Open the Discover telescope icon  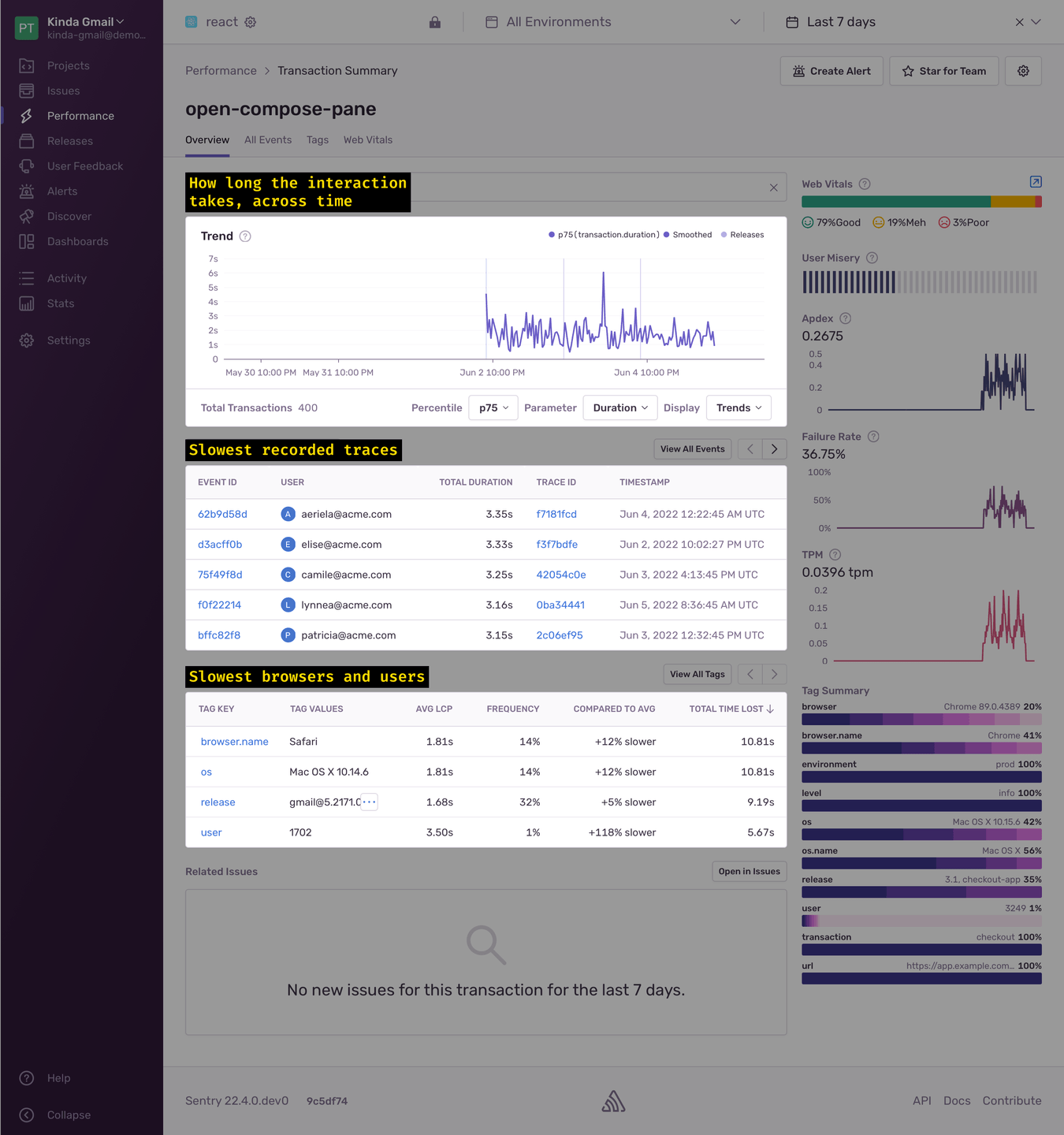(x=27, y=216)
